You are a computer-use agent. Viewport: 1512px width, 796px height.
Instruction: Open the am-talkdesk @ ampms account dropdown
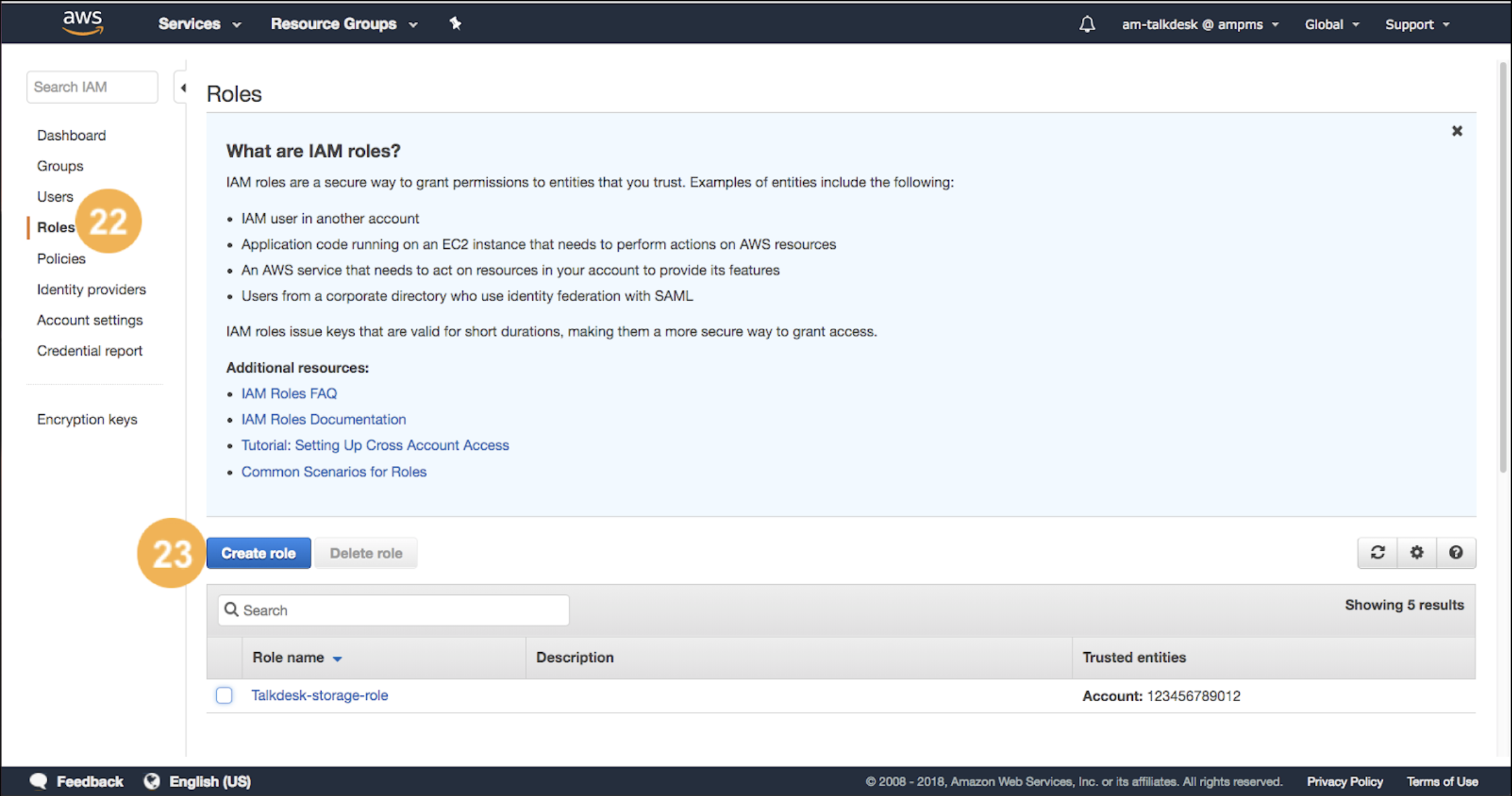point(1200,24)
